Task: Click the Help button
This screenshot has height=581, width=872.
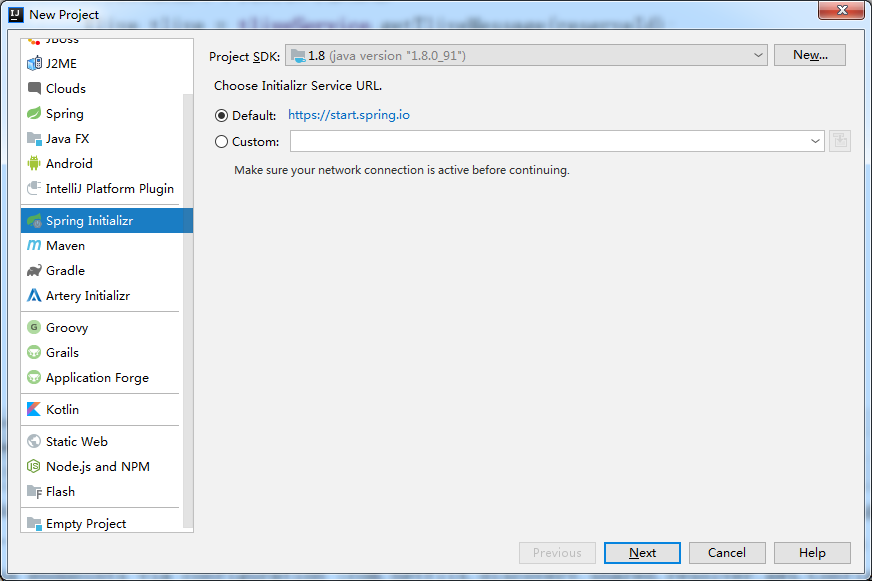Action: (x=812, y=553)
